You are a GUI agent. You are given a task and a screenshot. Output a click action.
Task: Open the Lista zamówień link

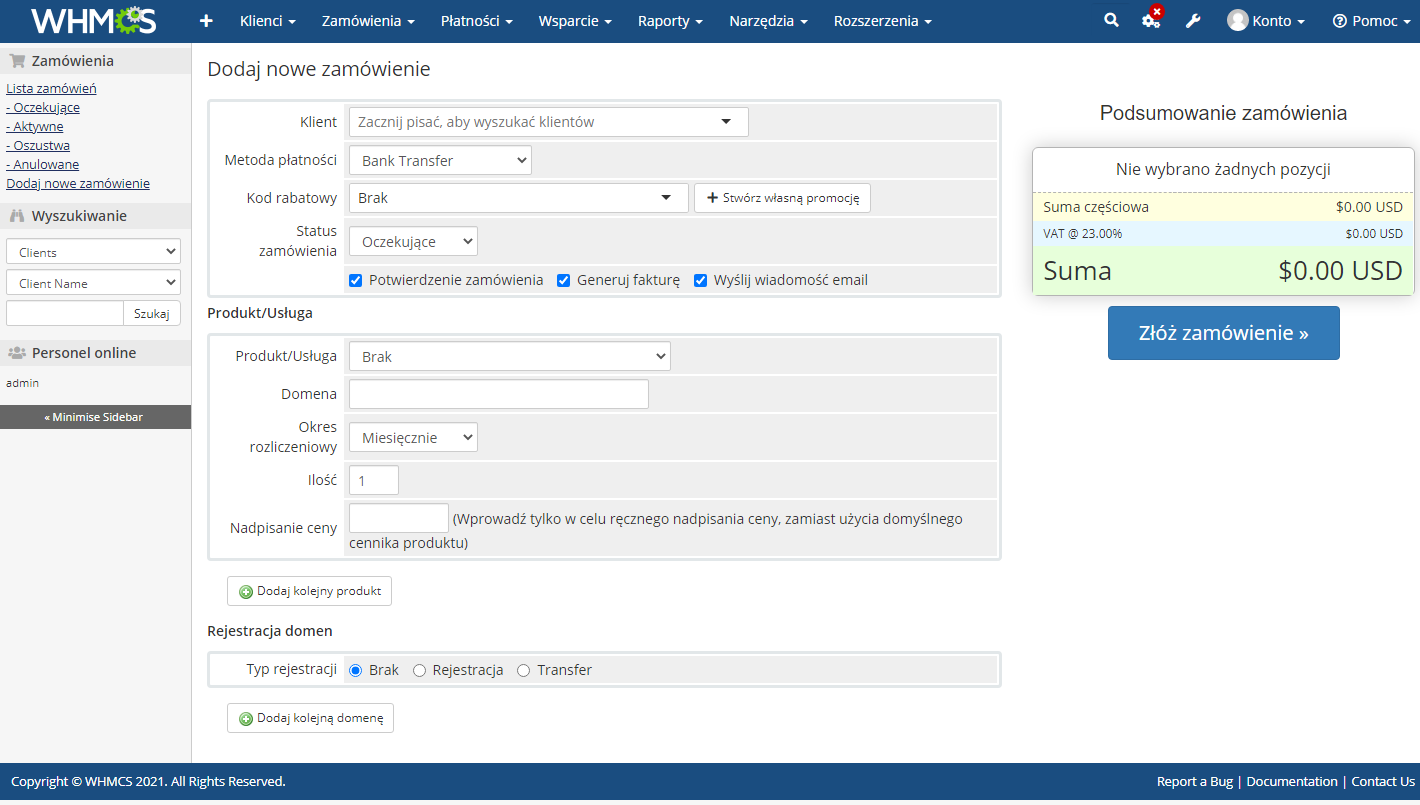51,88
